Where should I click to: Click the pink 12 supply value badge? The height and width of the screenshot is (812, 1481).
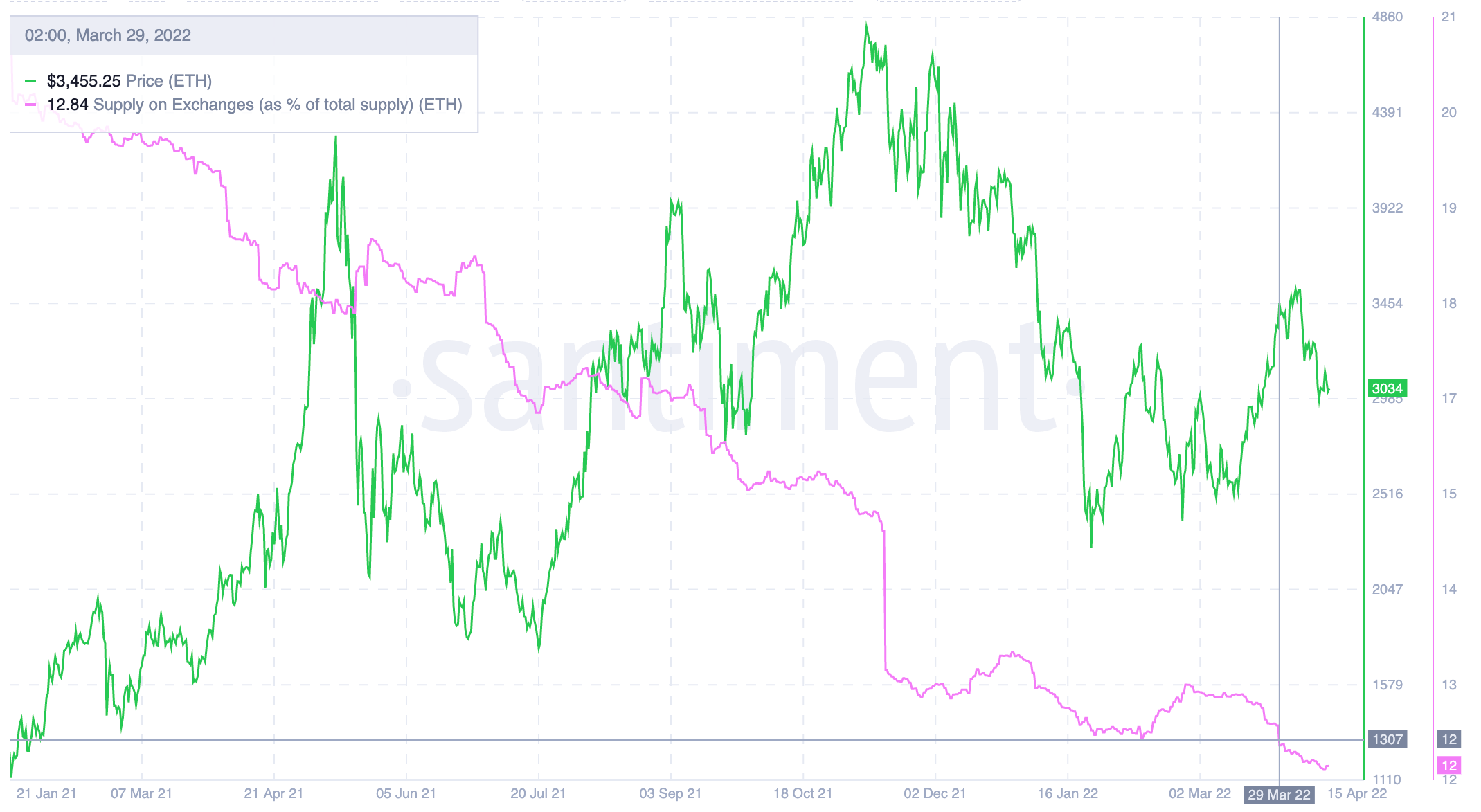(1448, 766)
